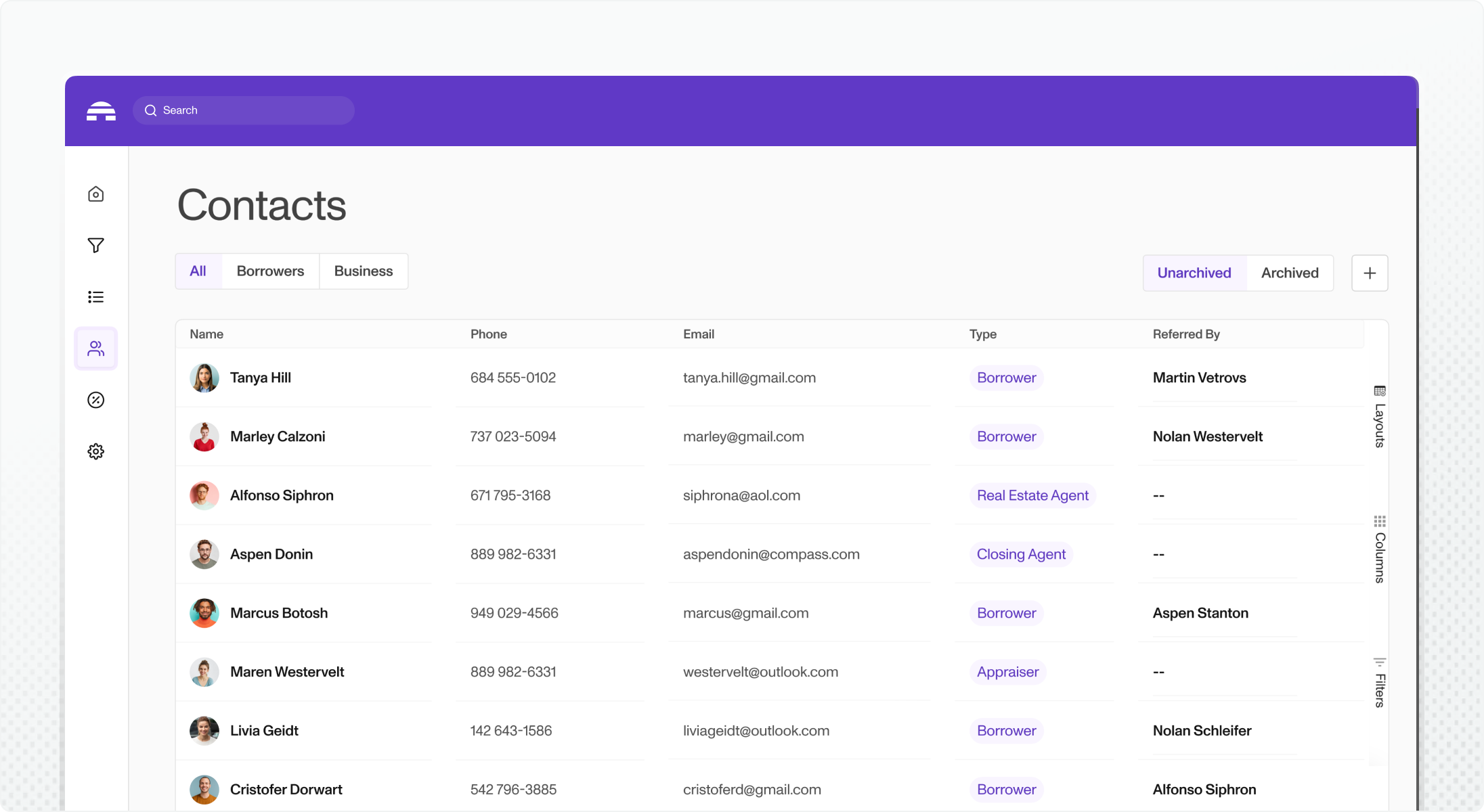The image size is (1484, 812).
Task: Open the percent rates icon in sidebar
Action: coord(95,400)
